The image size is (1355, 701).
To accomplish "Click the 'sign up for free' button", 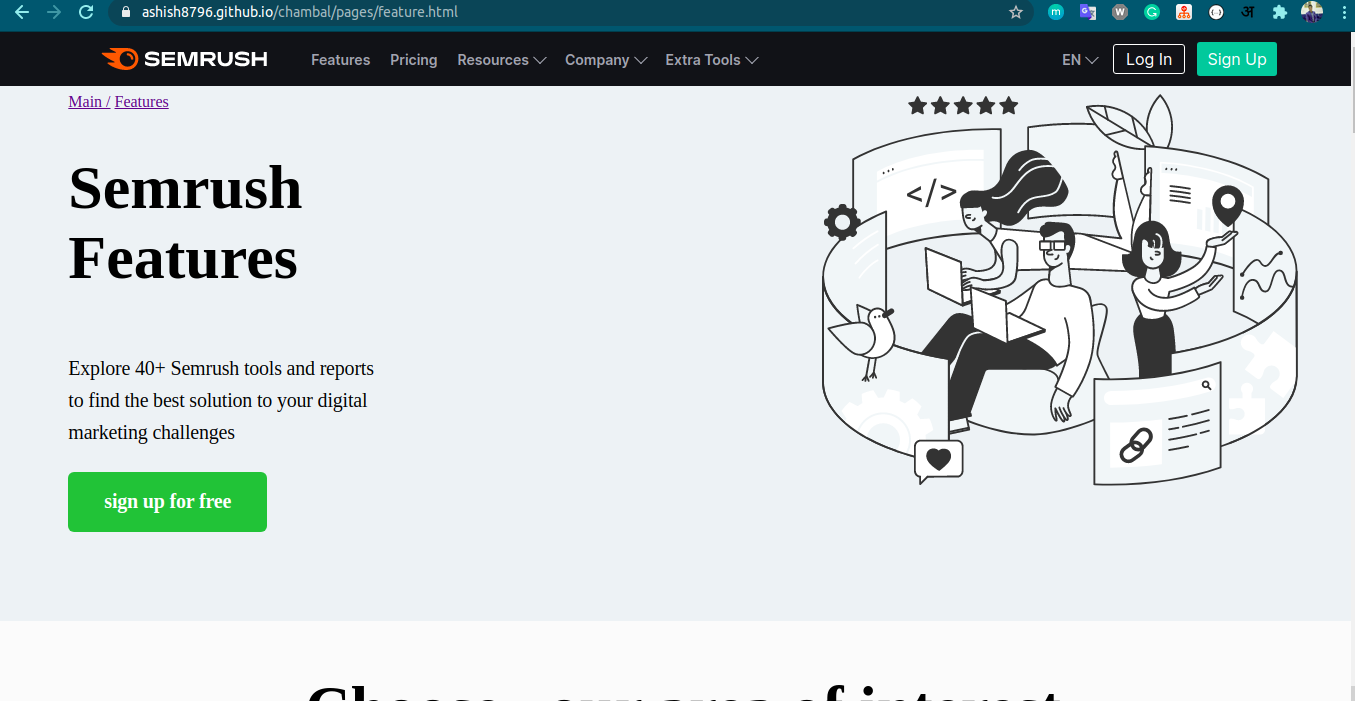I will coord(167,502).
